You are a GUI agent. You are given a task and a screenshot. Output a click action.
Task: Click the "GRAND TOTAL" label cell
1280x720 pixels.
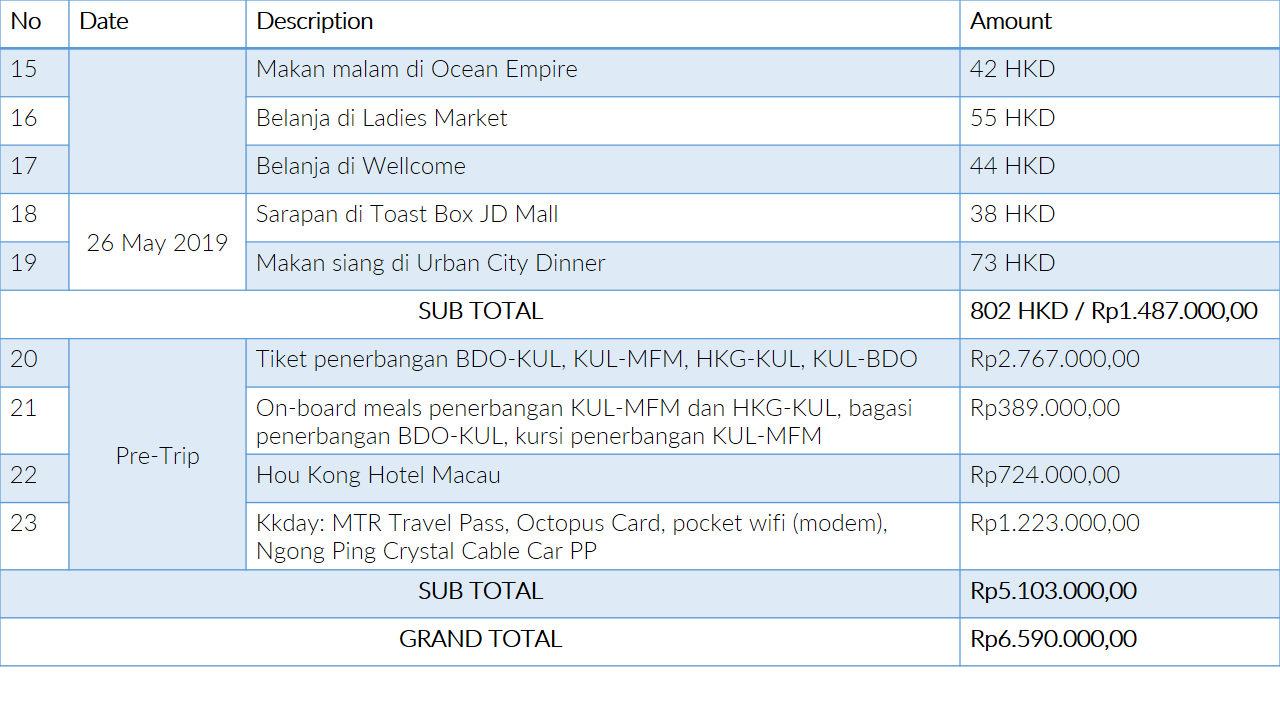[x=480, y=640]
